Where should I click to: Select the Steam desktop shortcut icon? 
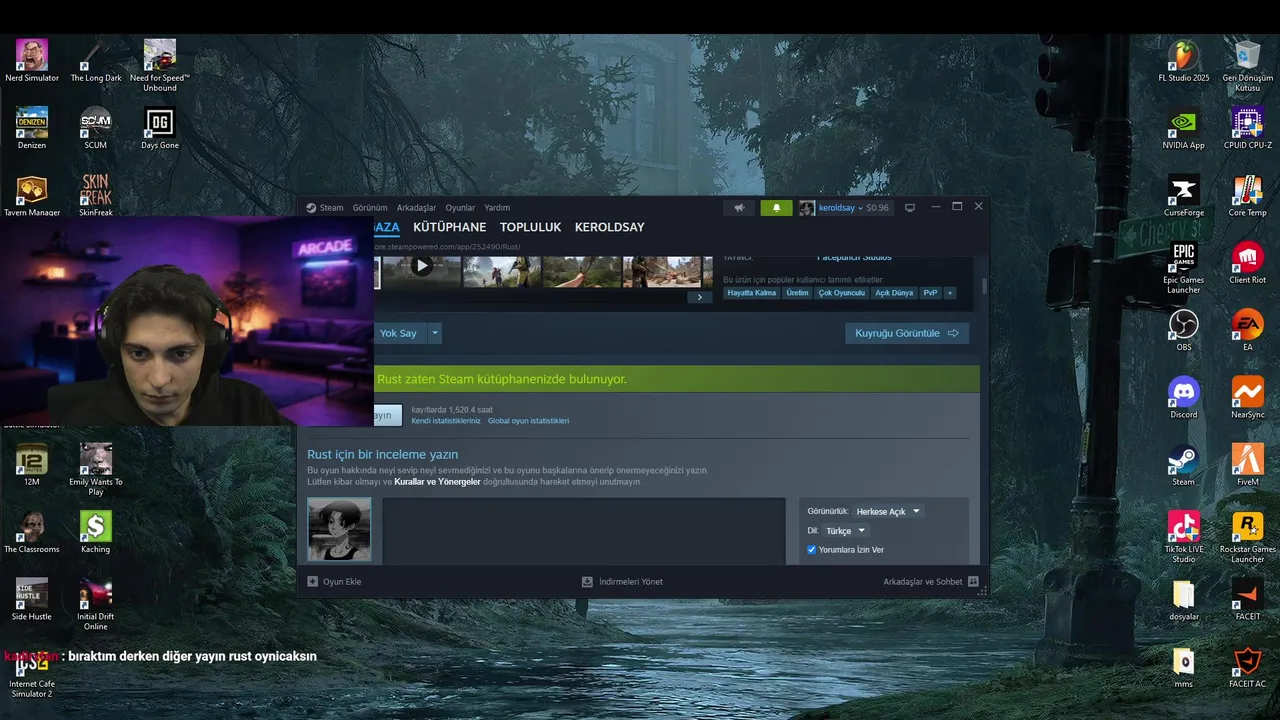[1184, 463]
